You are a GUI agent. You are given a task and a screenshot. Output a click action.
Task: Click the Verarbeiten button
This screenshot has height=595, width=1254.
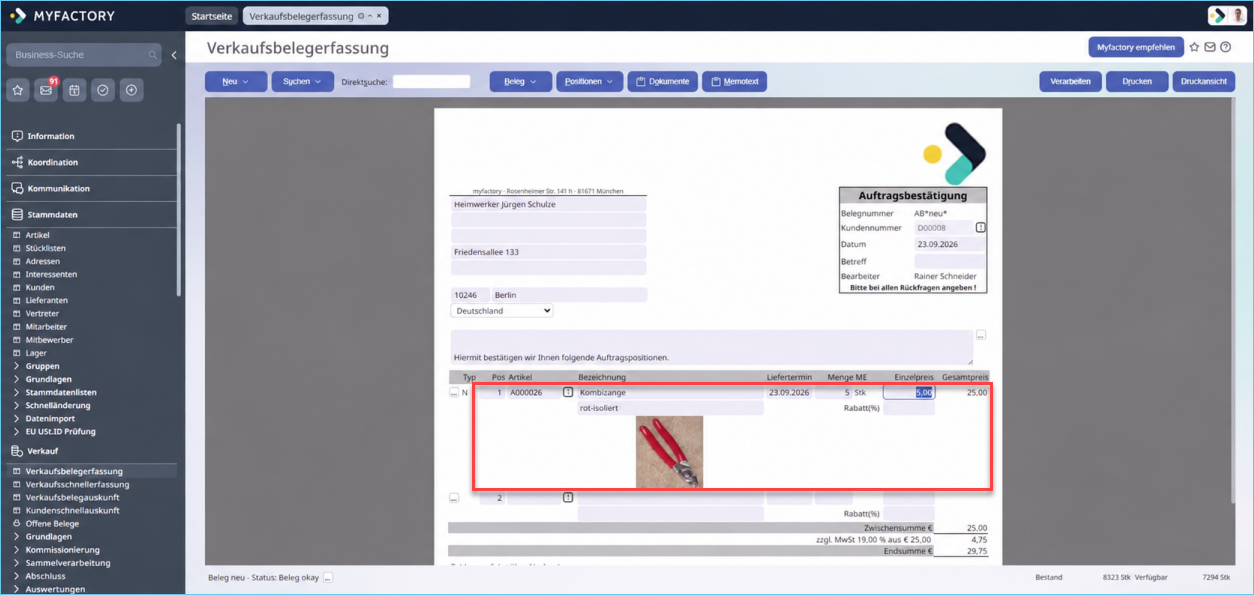pos(1070,82)
